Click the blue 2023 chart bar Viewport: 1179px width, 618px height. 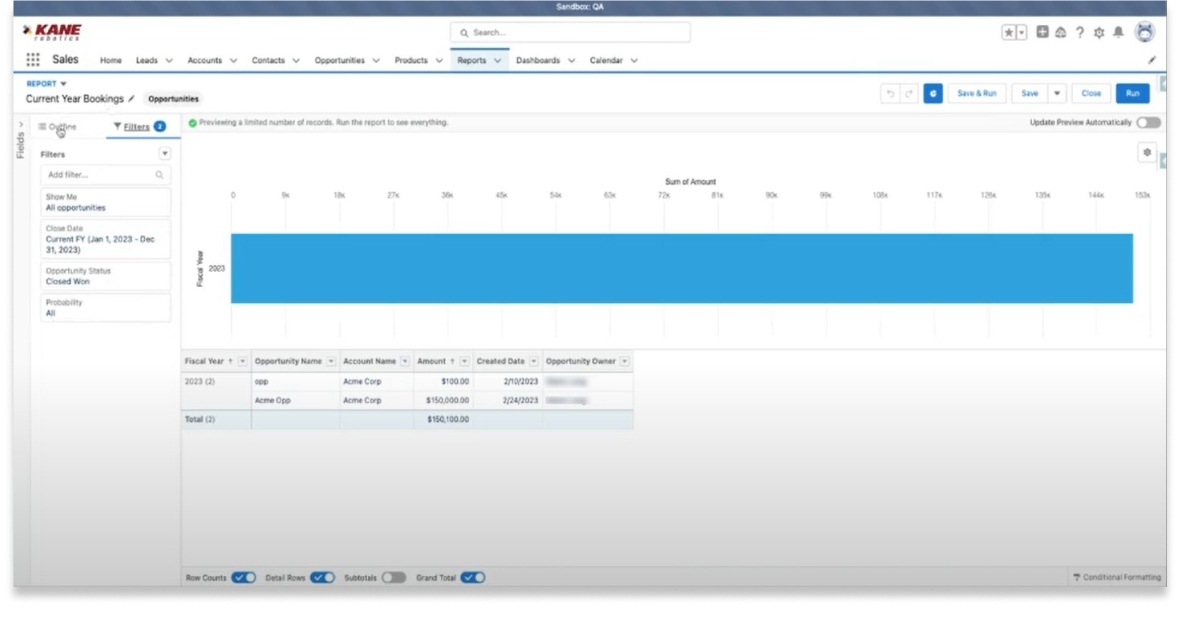tap(681, 268)
